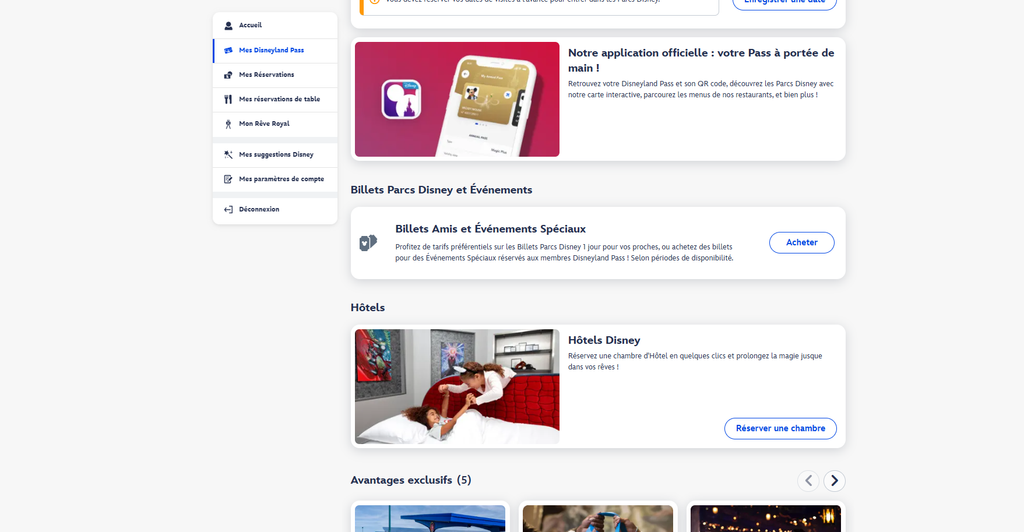Click the magic wand suggestions Disney icon
The height and width of the screenshot is (532, 1024).
228,155
